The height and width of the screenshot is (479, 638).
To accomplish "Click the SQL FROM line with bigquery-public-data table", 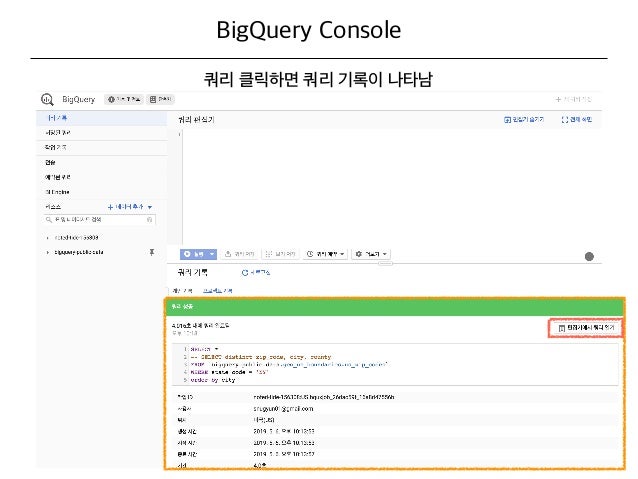I will coord(289,365).
